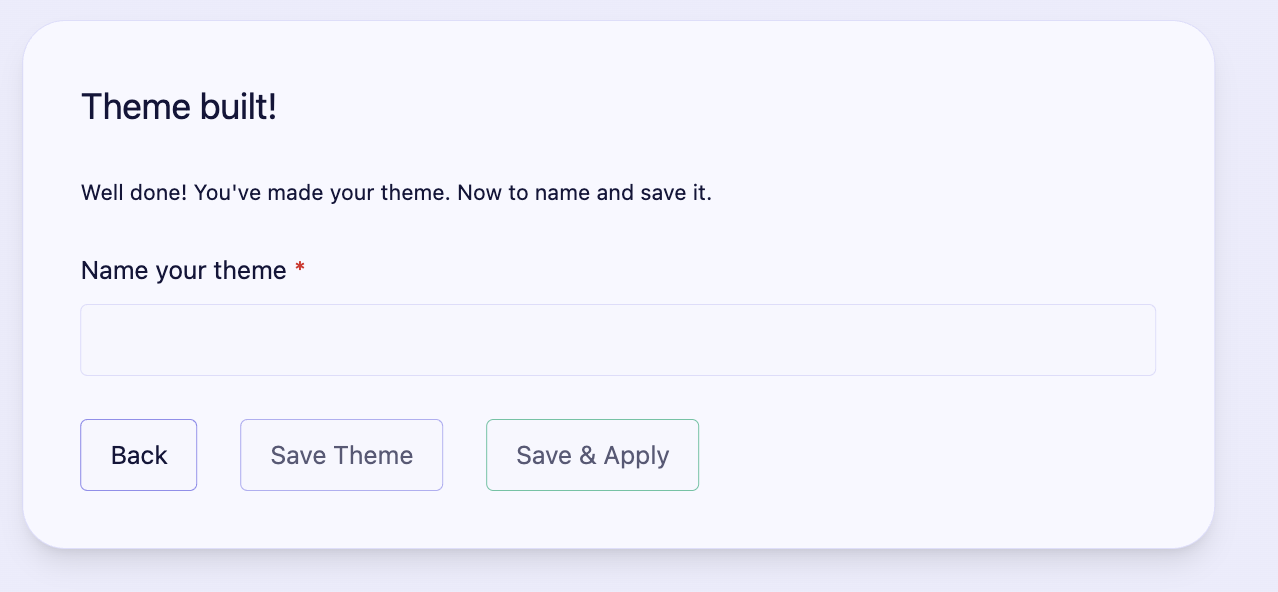Click the 'Theme built!' heading

(179, 106)
